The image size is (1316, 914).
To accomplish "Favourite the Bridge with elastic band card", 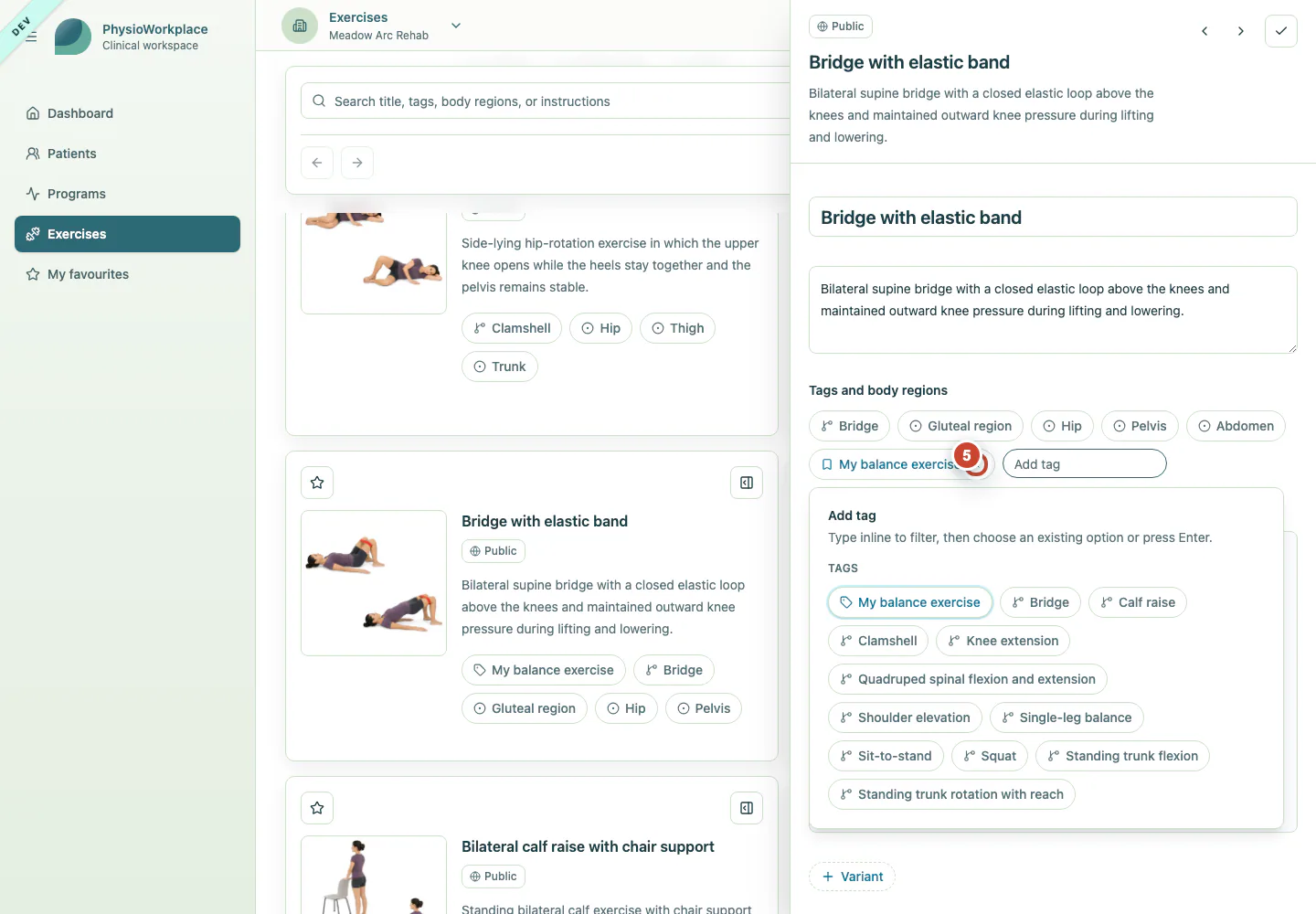I will point(317,483).
